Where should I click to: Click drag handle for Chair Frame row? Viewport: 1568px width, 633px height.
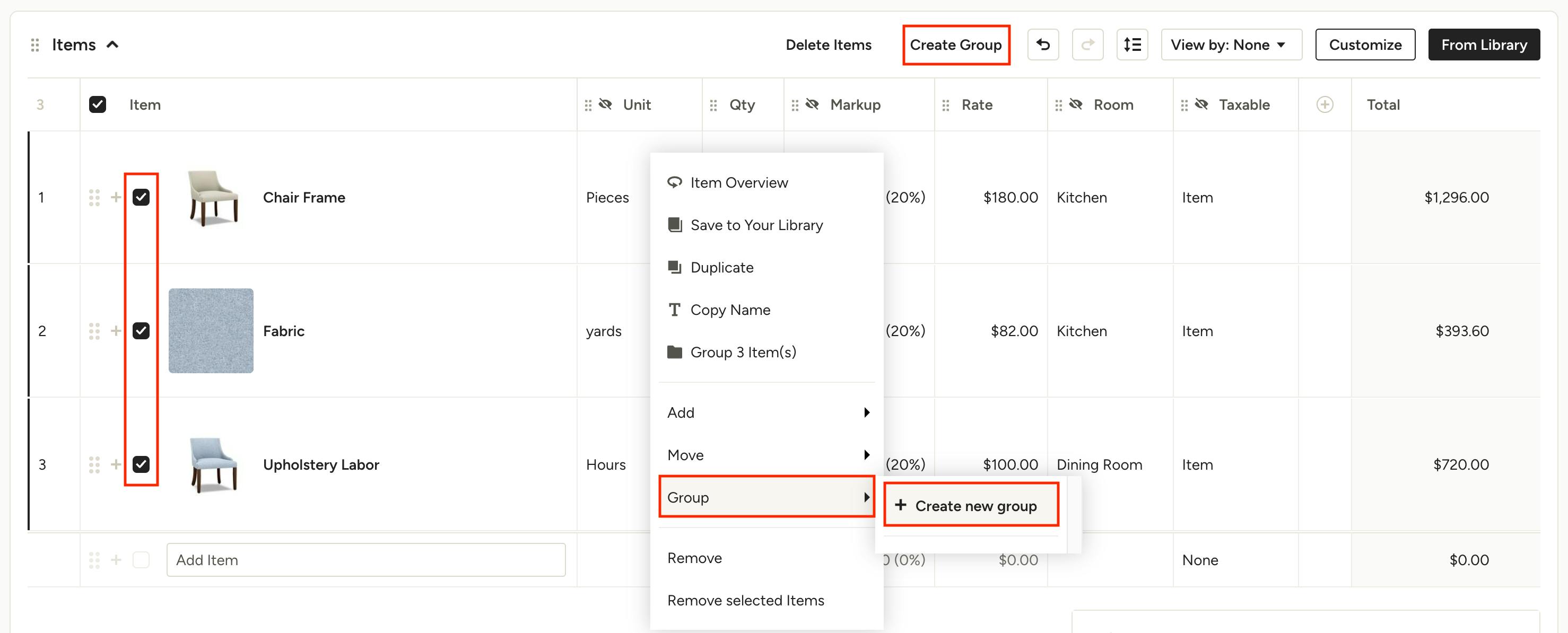(x=94, y=197)
